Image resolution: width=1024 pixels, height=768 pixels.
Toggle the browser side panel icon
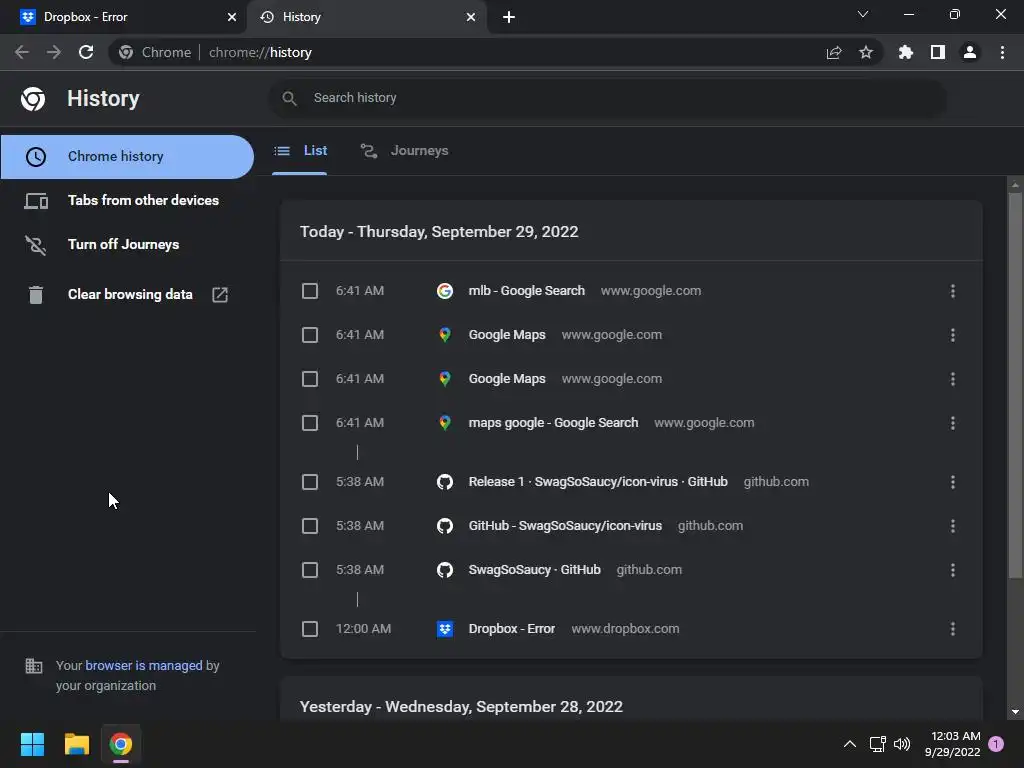tap(938, 52)
